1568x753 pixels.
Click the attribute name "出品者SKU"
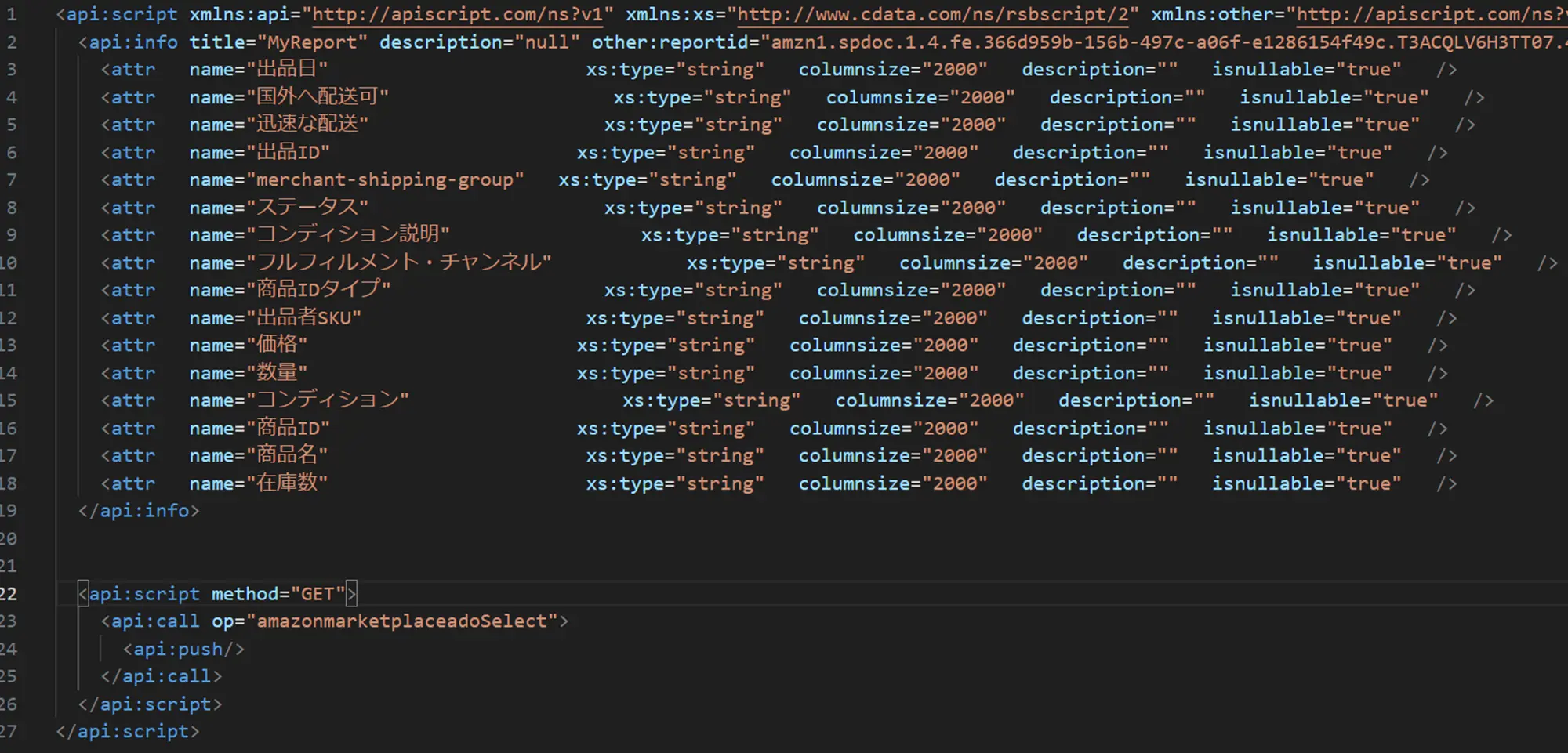tap(304, 318)
